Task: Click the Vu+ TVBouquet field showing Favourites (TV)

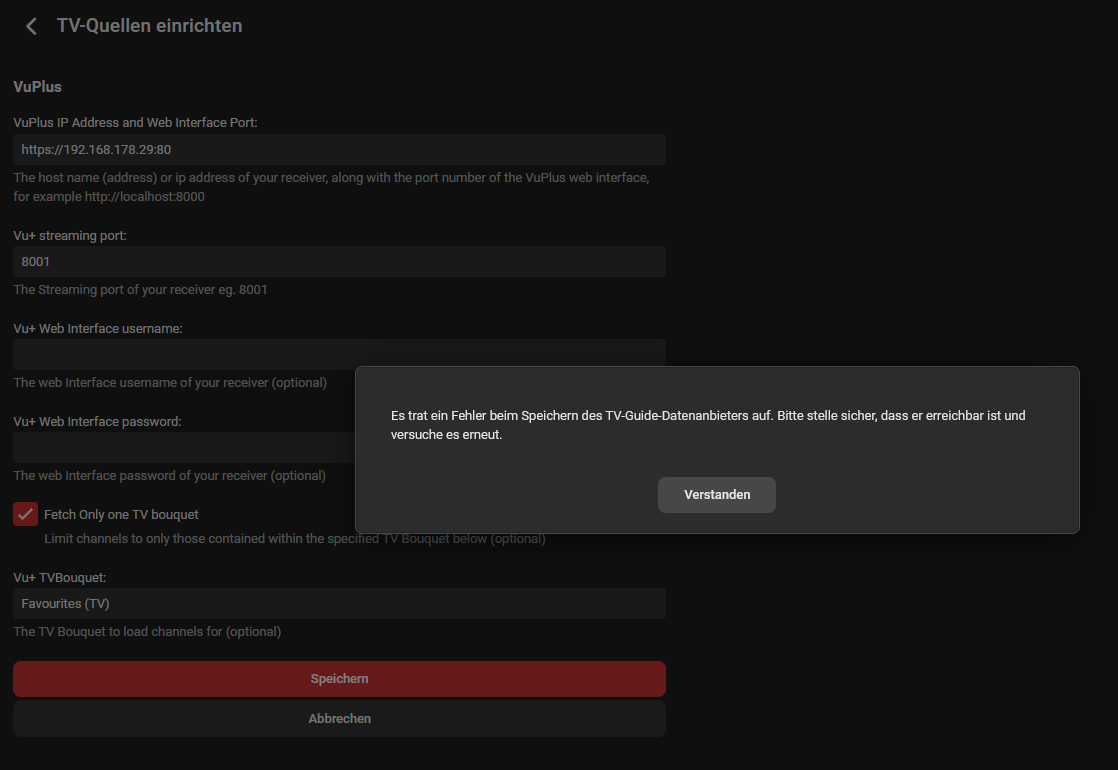Action: coord(339,603)
